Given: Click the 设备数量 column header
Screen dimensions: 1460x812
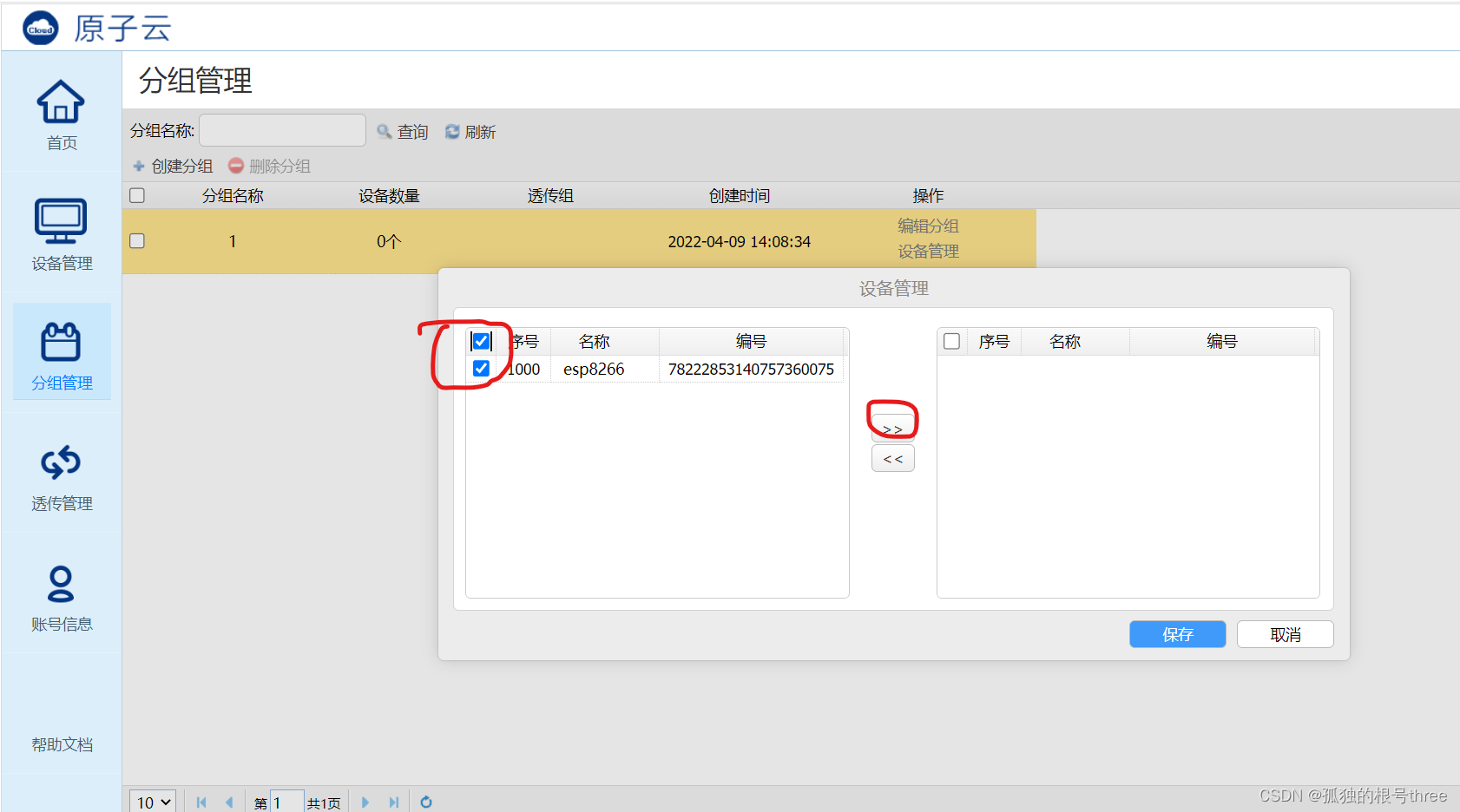Looking at the screenshot, I should [389, 196].
